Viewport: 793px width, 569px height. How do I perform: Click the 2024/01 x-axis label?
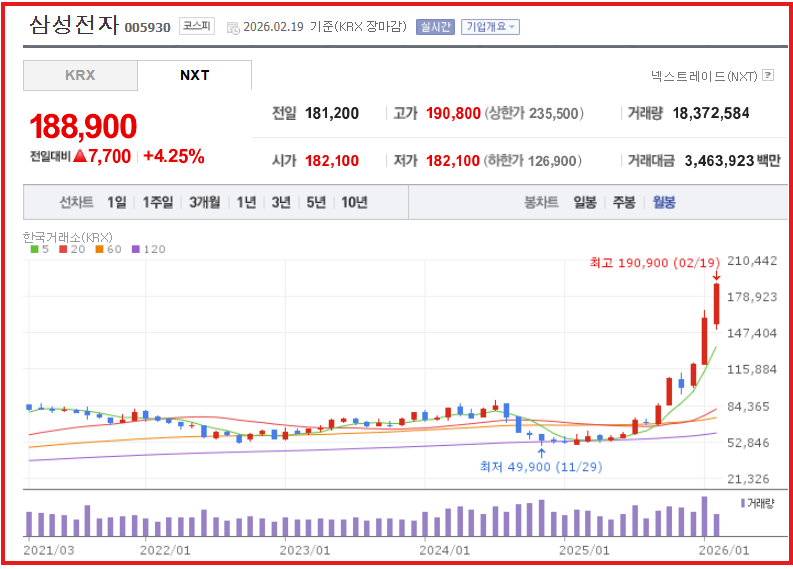point(445,550)
